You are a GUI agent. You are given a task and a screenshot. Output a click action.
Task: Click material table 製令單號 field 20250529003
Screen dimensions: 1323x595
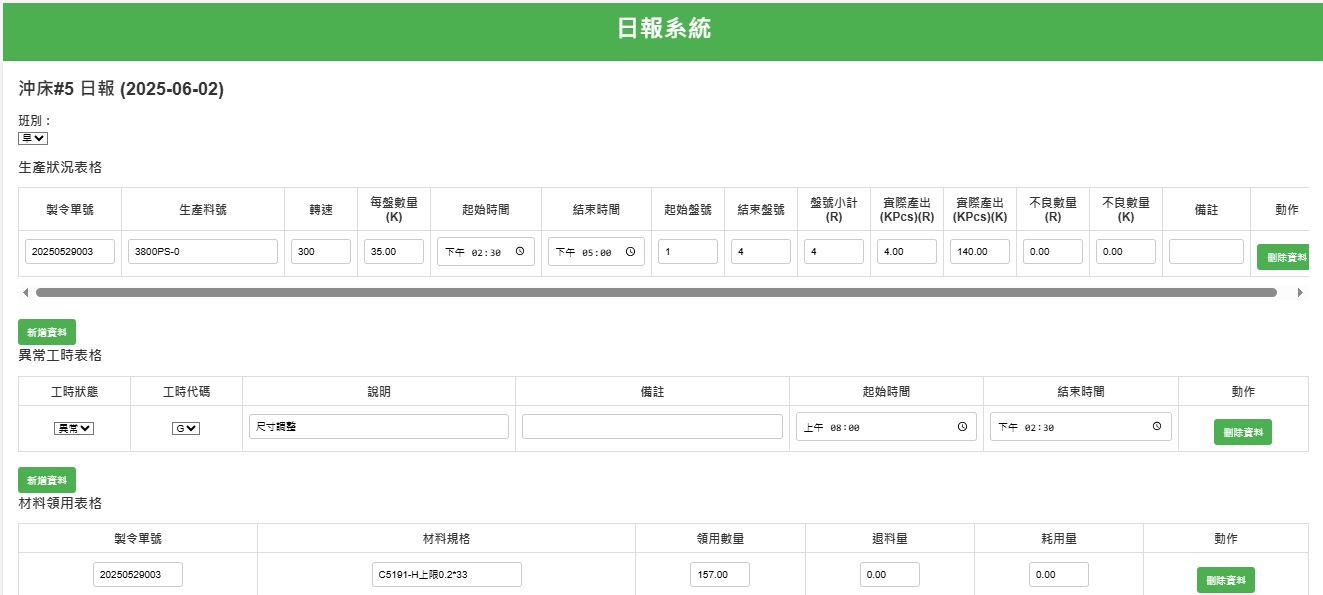pyautogui.click(x=138, y=575)
